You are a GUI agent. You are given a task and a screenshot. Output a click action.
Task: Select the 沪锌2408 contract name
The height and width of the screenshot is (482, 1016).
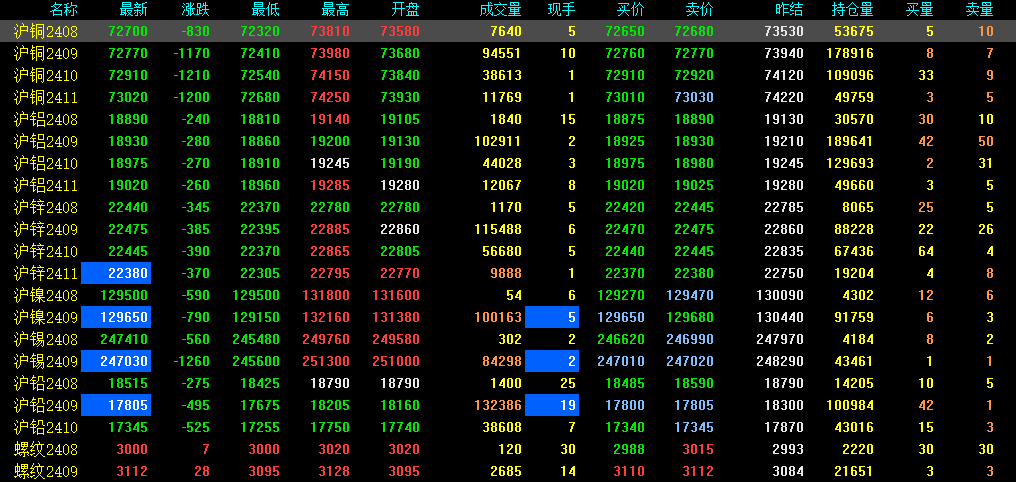[x=45, y=207]
